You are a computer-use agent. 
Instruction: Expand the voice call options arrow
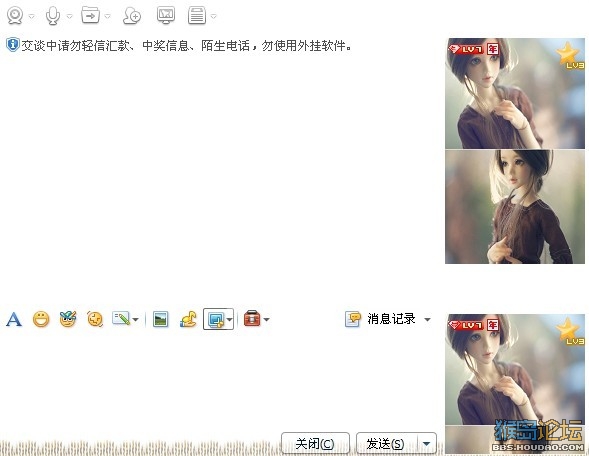point(69,16)
